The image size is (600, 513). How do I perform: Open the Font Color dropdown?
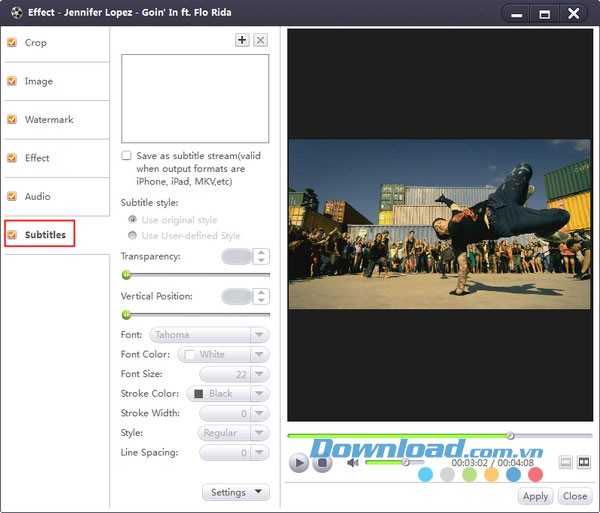223,354
